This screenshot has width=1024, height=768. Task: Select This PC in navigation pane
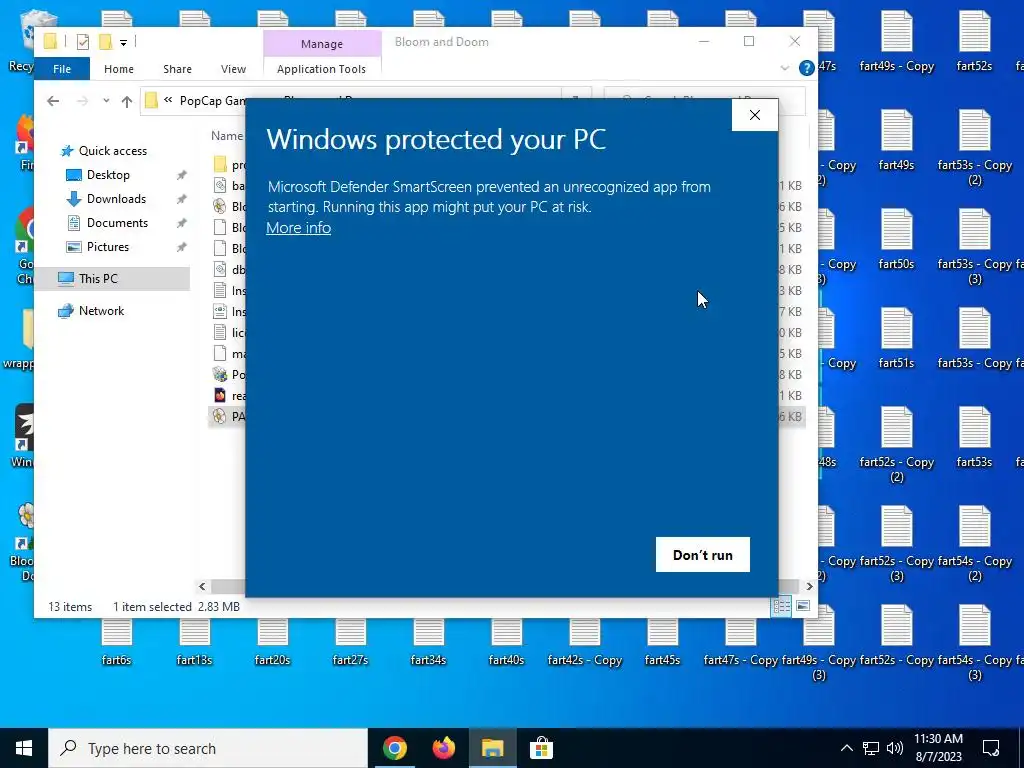click(112, 279)
